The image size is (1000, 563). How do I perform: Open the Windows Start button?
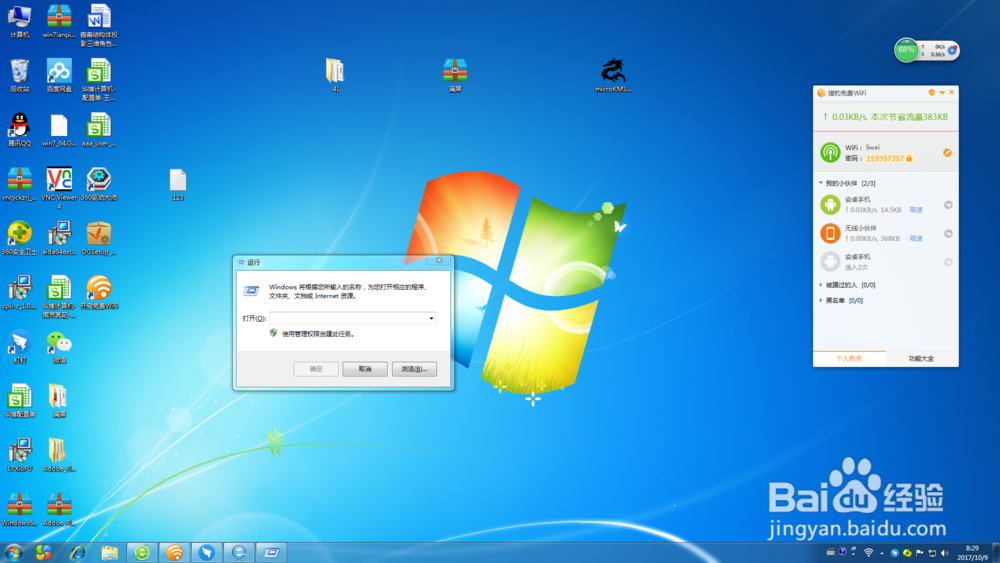13,552
